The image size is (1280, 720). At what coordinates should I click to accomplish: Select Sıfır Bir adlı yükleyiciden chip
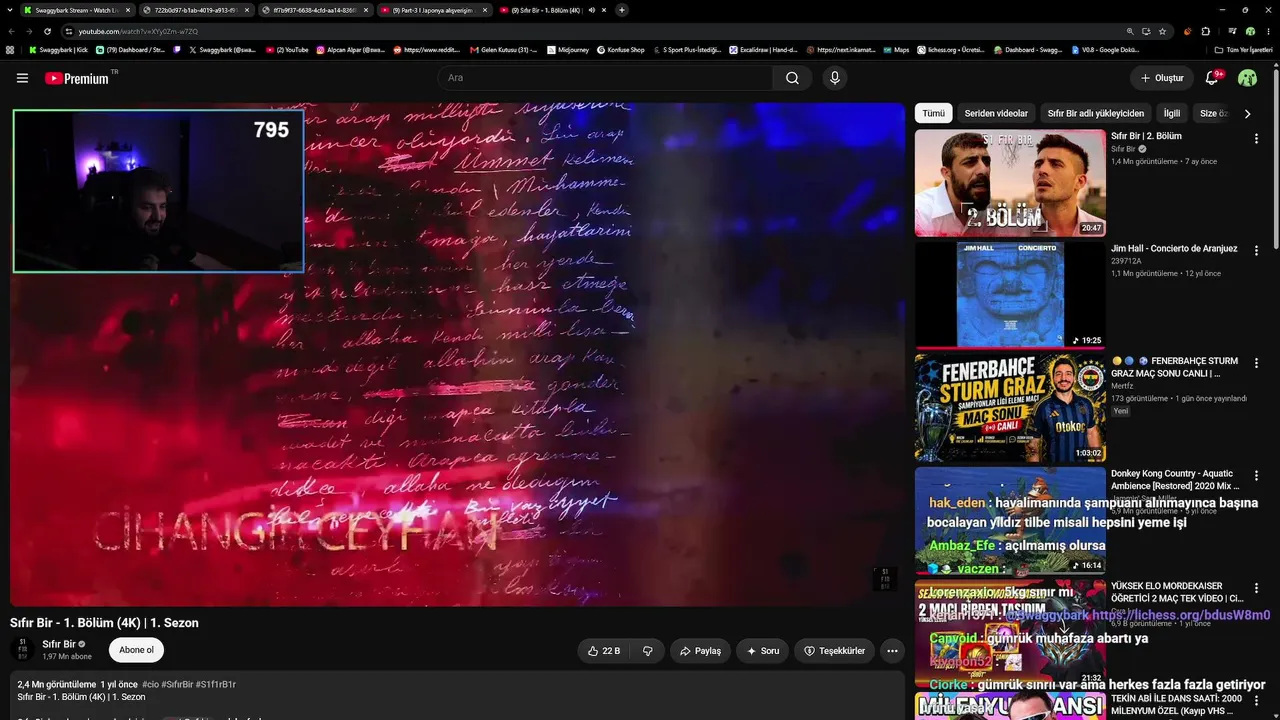[x=1095, y=114]
